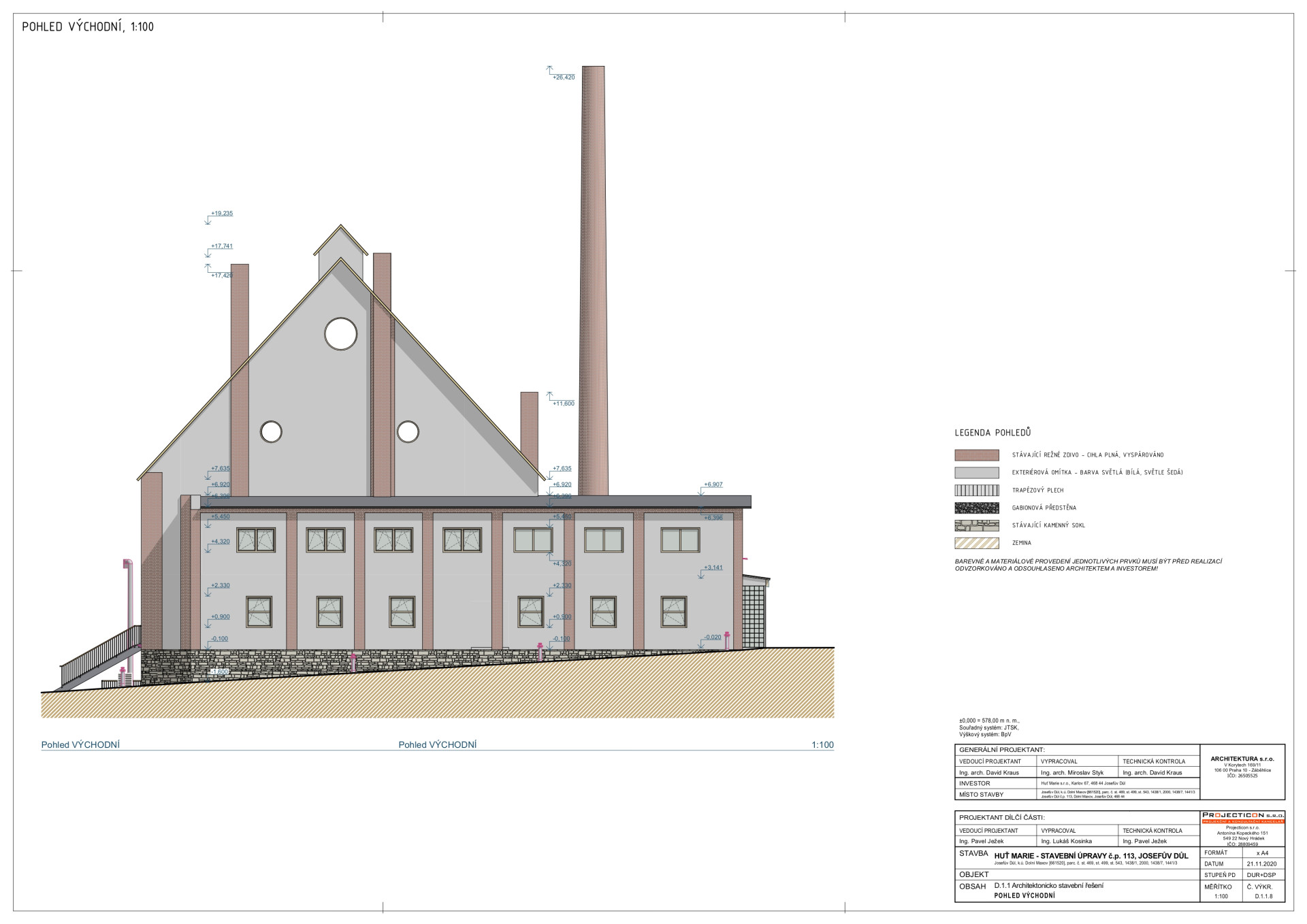
Task: Click the POHLED VÝCHODNÍ, 1:100 heading
Action: (x=88, y=27)
